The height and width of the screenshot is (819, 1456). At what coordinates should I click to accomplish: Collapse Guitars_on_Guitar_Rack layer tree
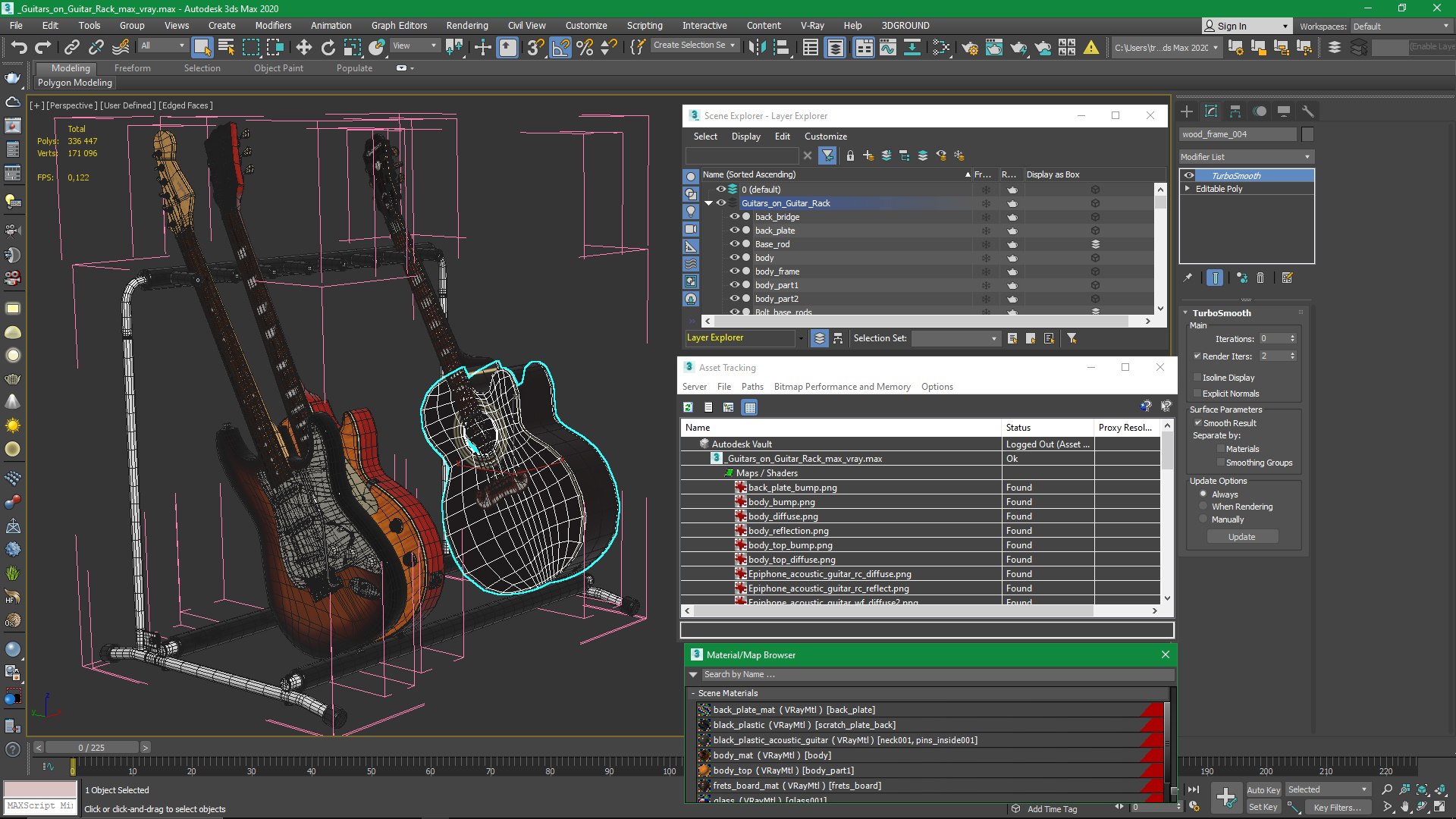(709, 203)
